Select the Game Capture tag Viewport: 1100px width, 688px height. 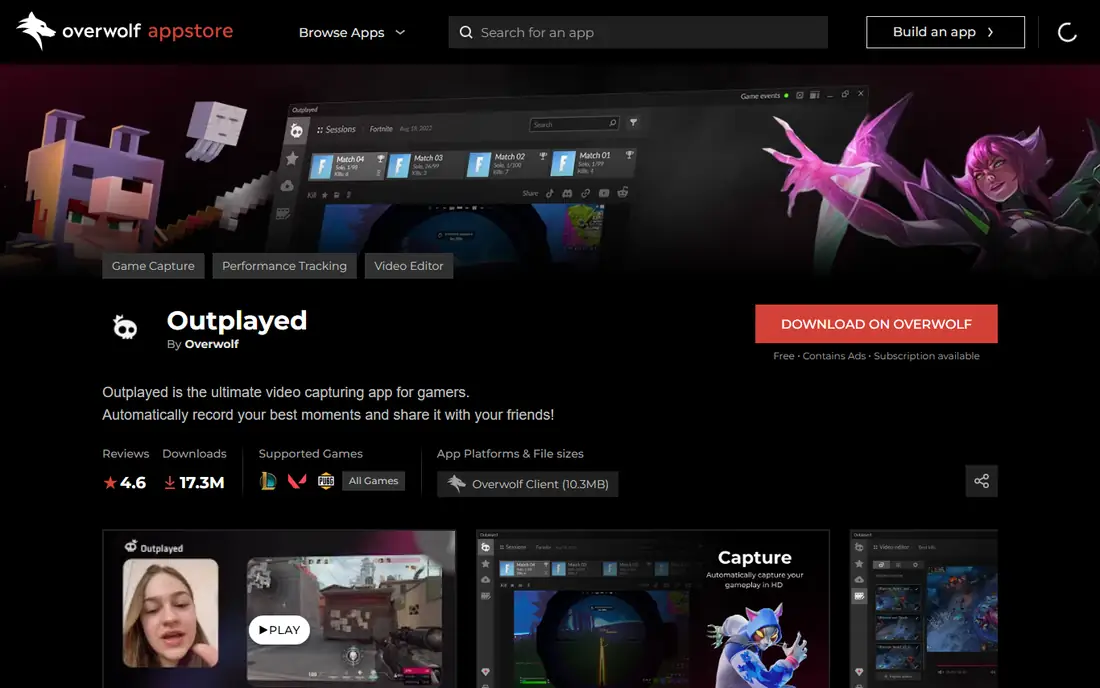click(x=153, y=266)
